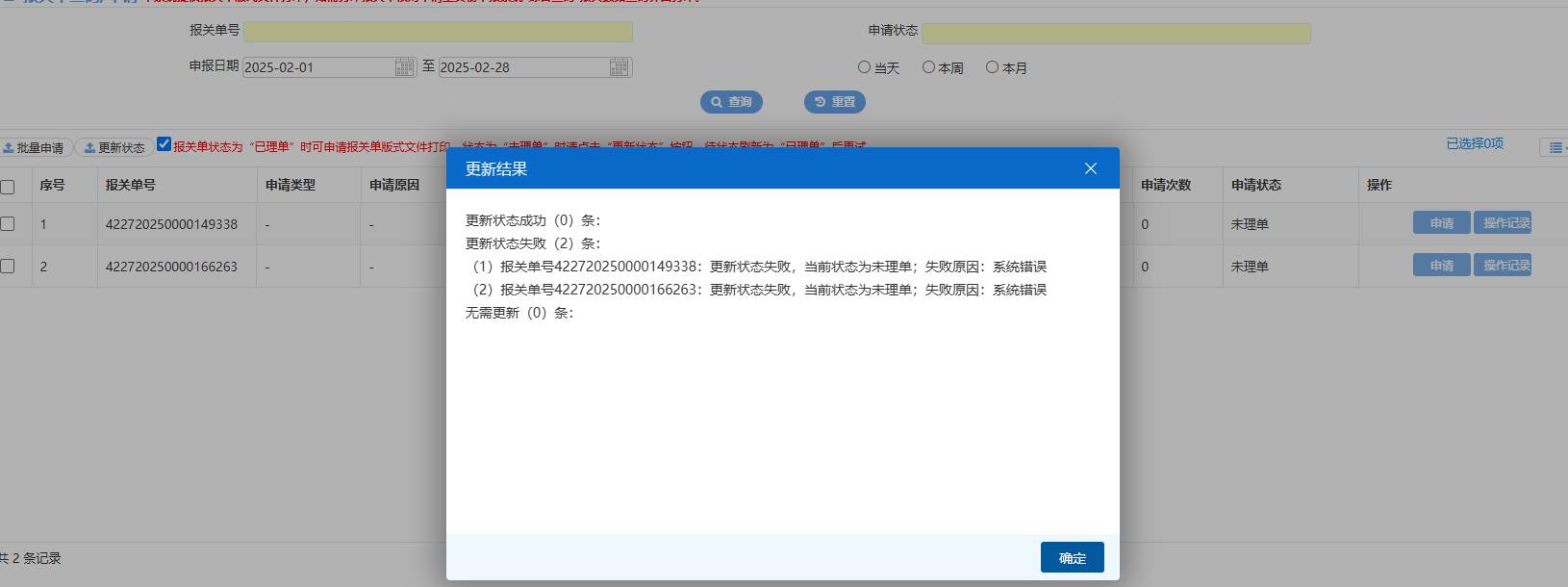The image size is (1568, 587).
Task: Check the row 1 checkbox for 422720250000149338
Action: (x=8, y=223)
